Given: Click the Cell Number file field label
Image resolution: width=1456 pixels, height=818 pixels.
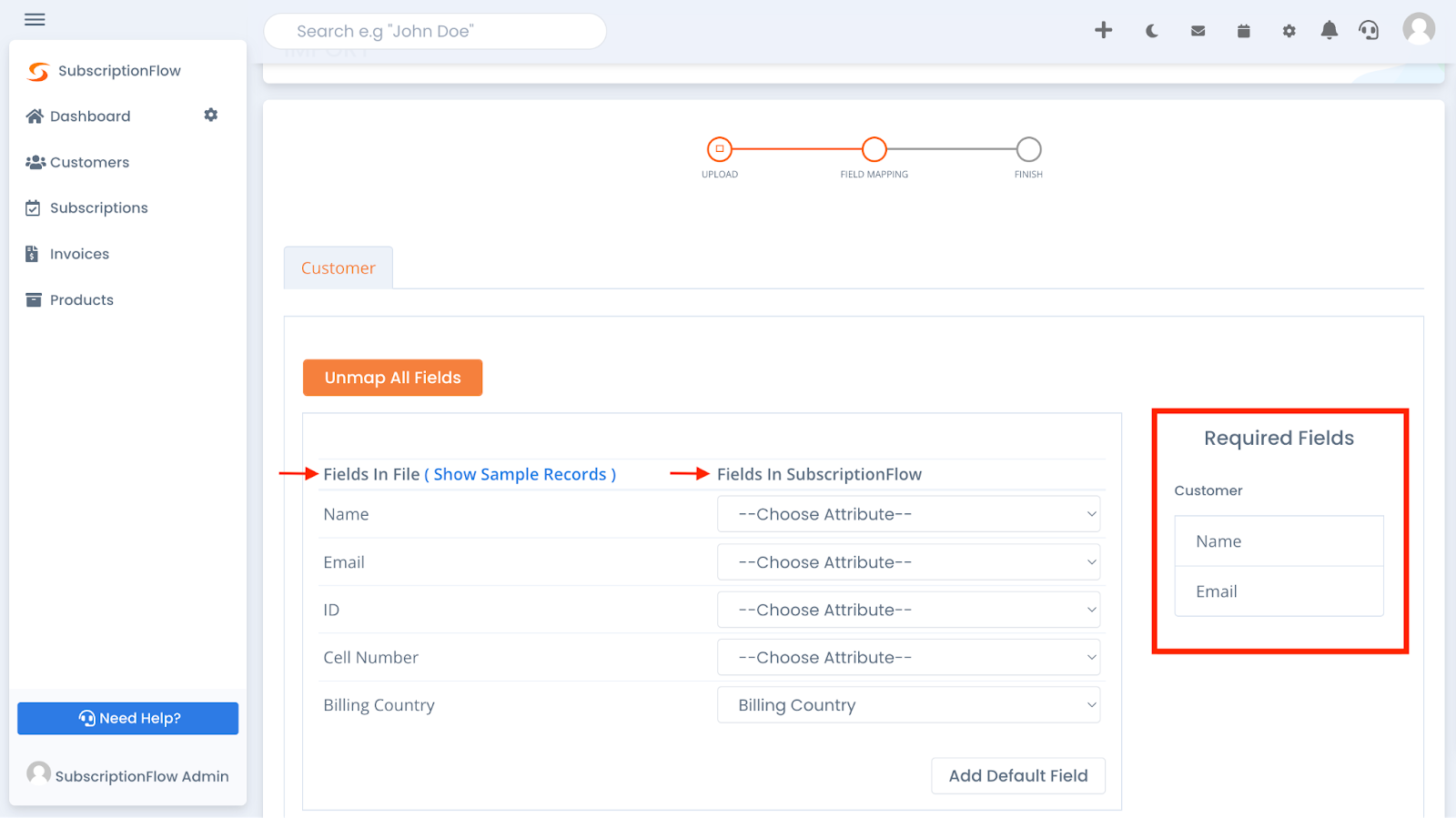Looking at the screenshot, I should pos(370,657).
